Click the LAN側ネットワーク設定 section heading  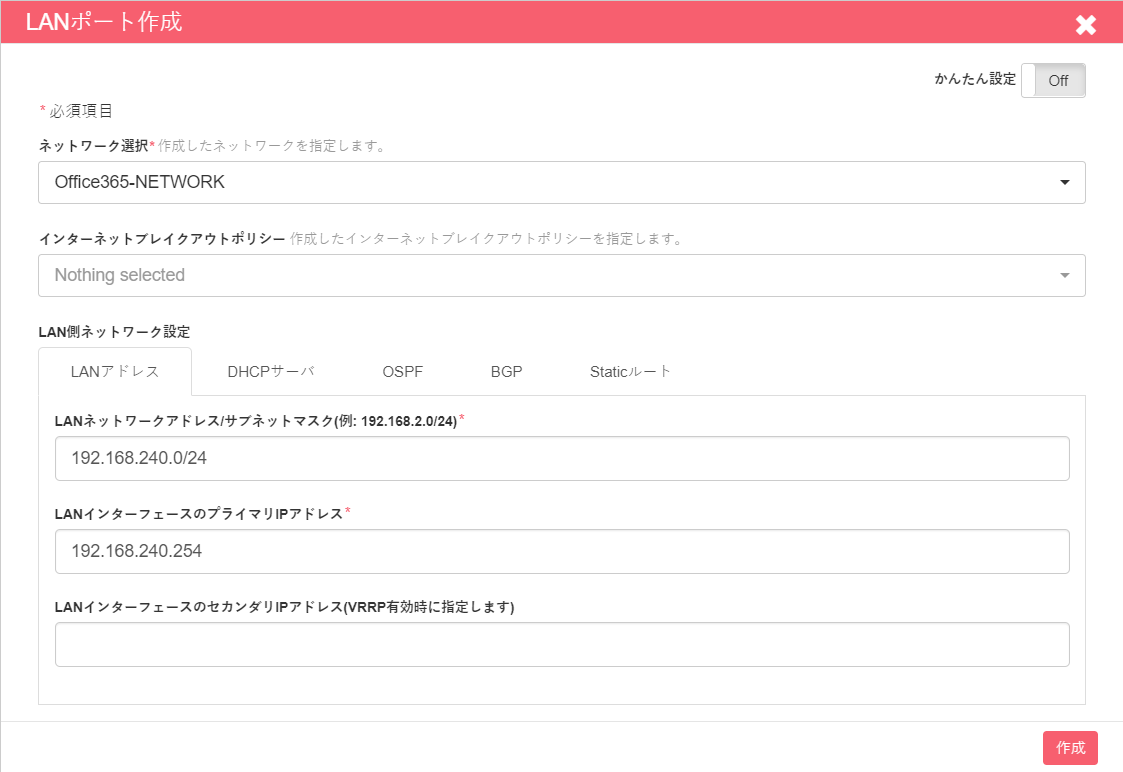[x=114, y=331]
